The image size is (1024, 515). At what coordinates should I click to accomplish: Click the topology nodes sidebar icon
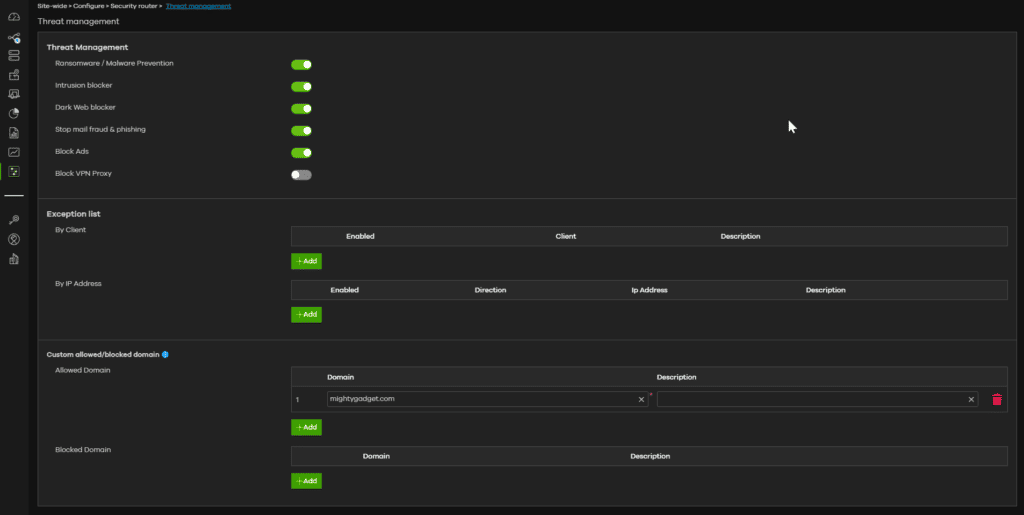[x=14, y=37]
